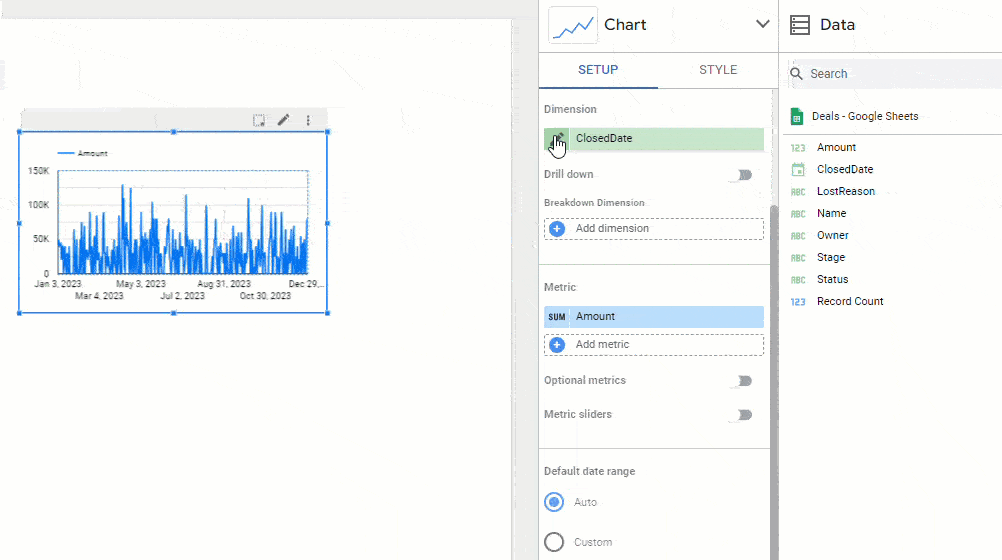The width and height of the screenshot is (1002, 560).
Task: Click the SUM aggregation badge on Amount
Action: [x=557, y=316]
